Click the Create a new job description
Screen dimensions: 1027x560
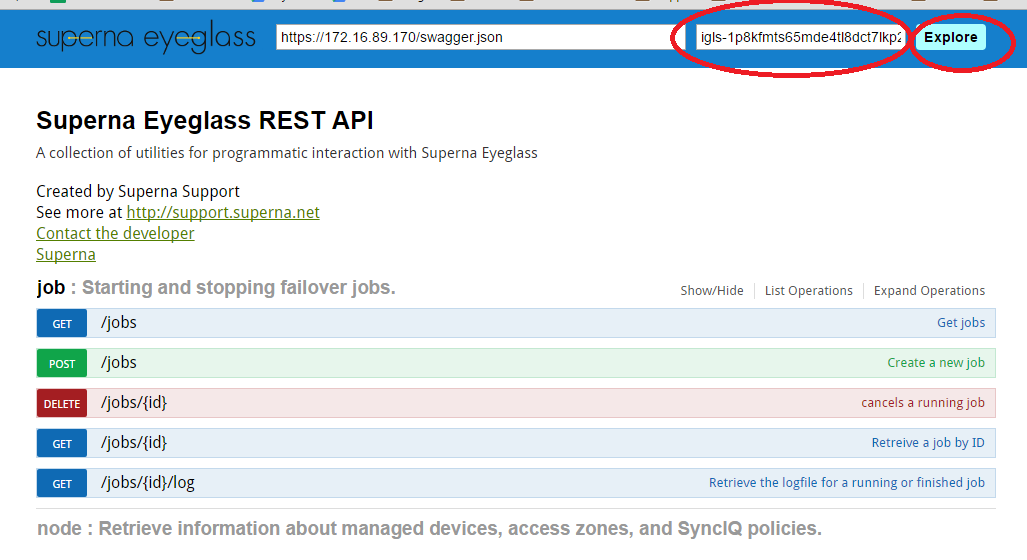936,363
